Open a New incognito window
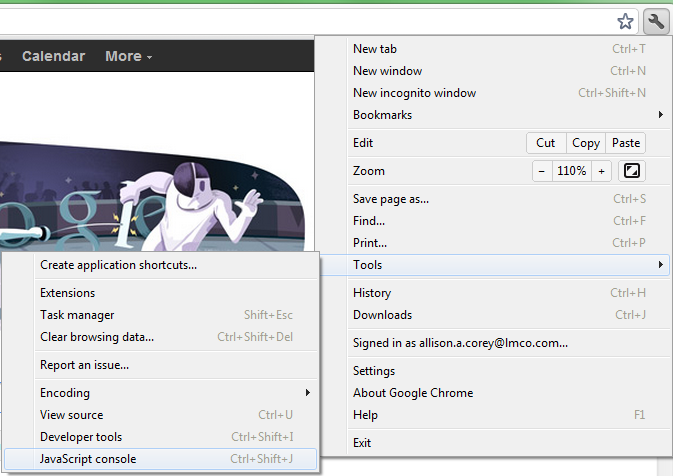Viewport: 673px width, 476px height. 508,93
